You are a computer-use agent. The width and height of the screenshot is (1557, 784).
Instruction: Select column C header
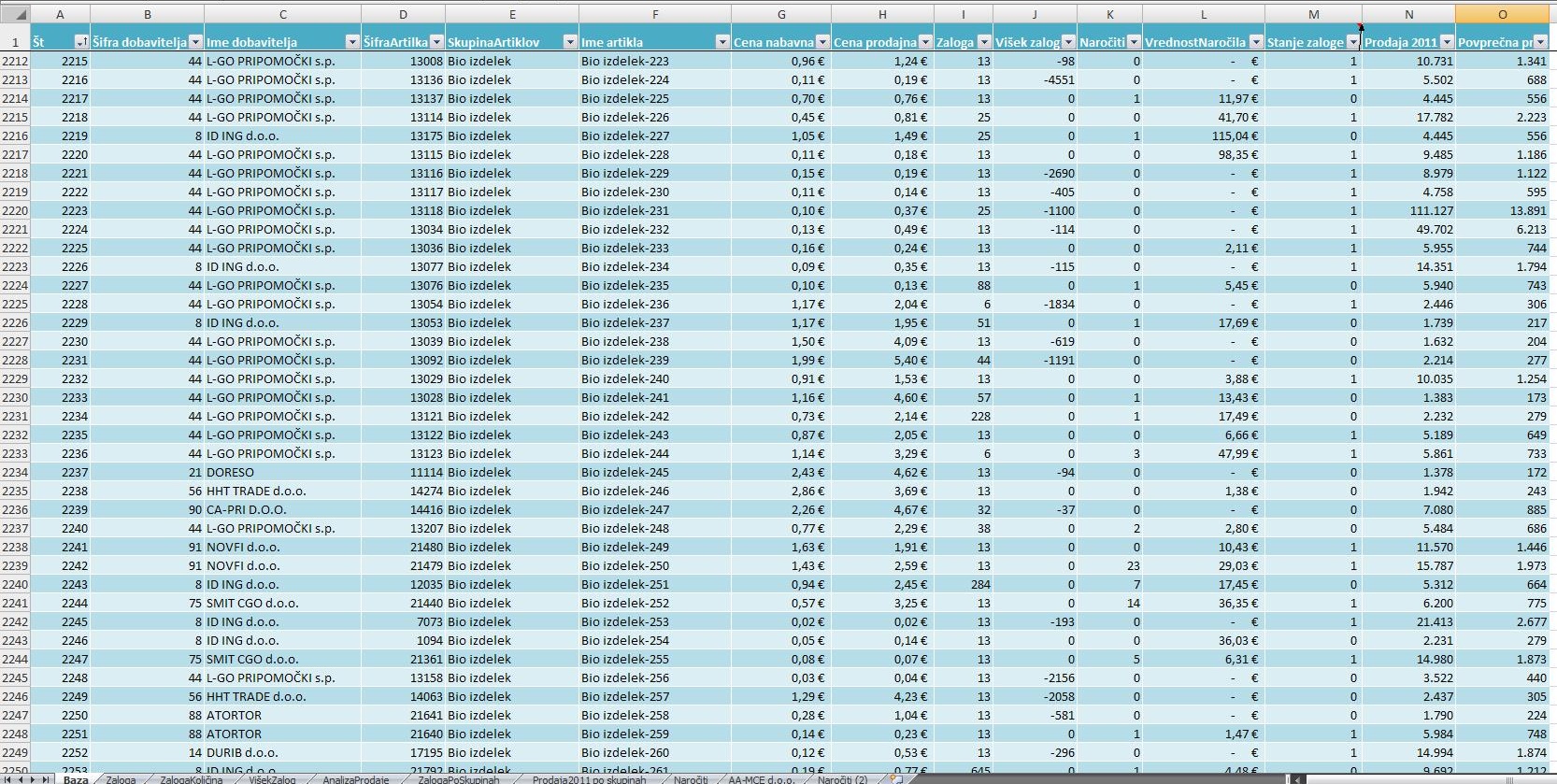[282, 14]
